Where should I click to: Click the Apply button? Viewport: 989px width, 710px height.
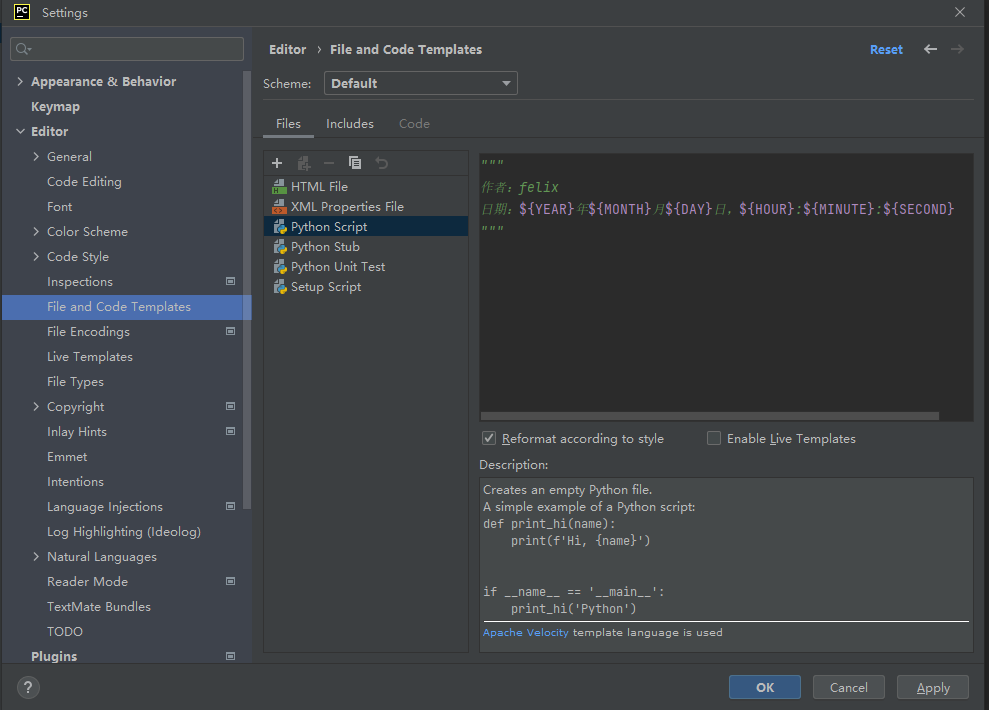point(932,687)
